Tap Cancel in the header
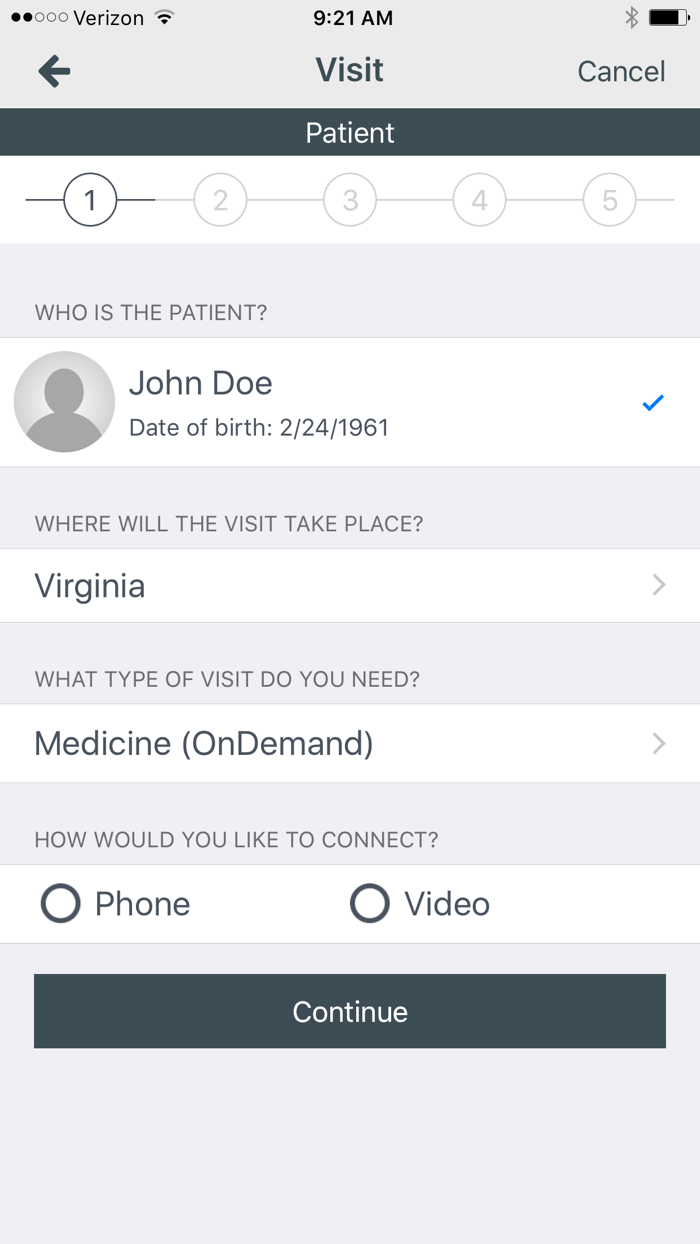Screen dimensions: 700x1244 (621, 71)
